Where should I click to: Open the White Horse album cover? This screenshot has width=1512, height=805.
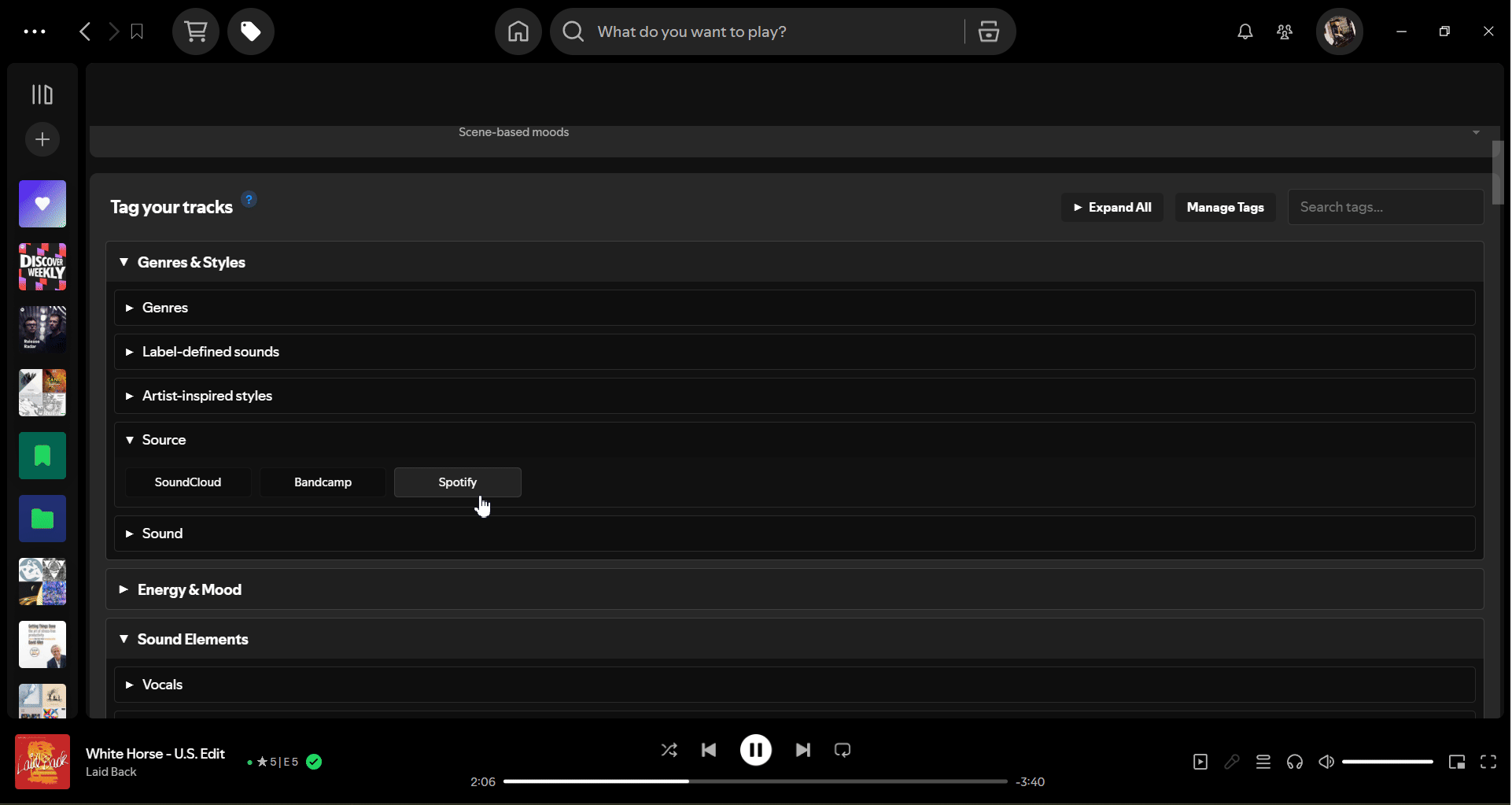(x=42, y=762)
